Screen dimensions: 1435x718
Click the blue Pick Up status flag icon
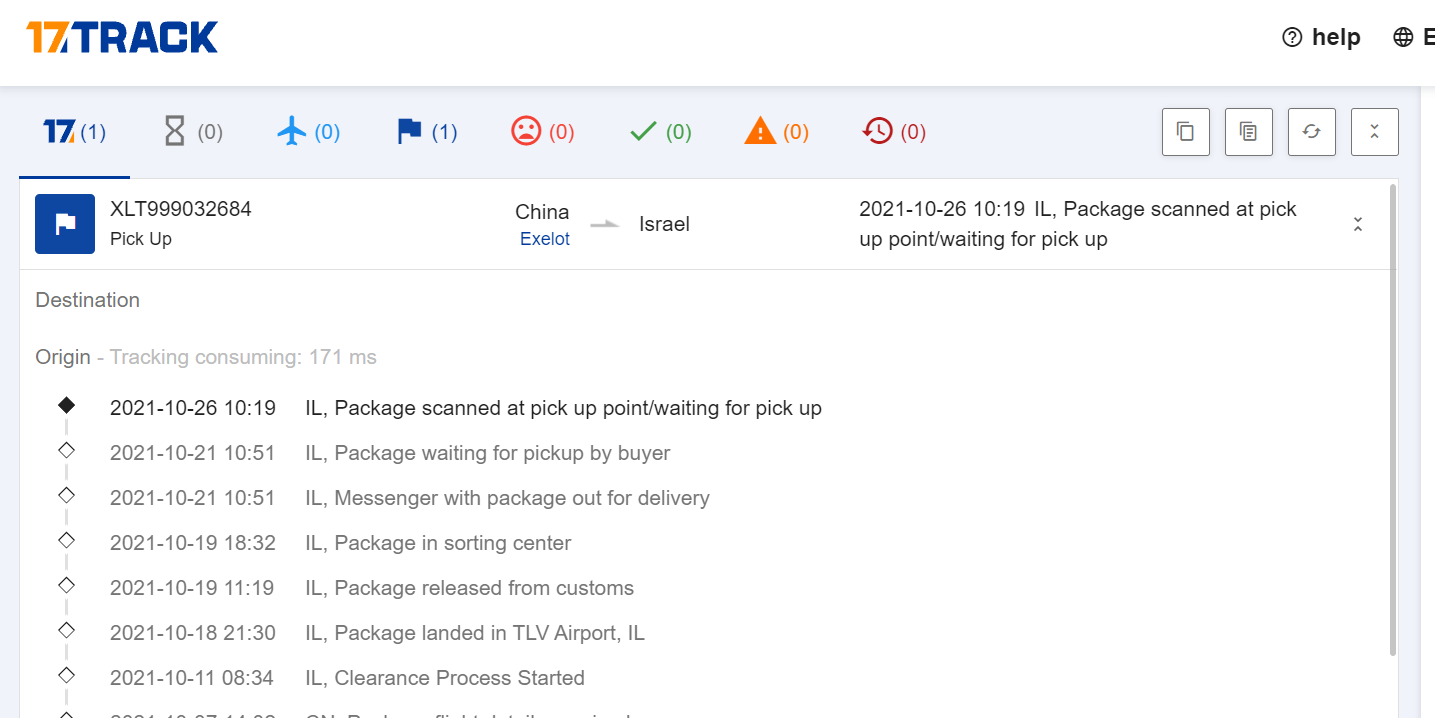coord(65,224)
